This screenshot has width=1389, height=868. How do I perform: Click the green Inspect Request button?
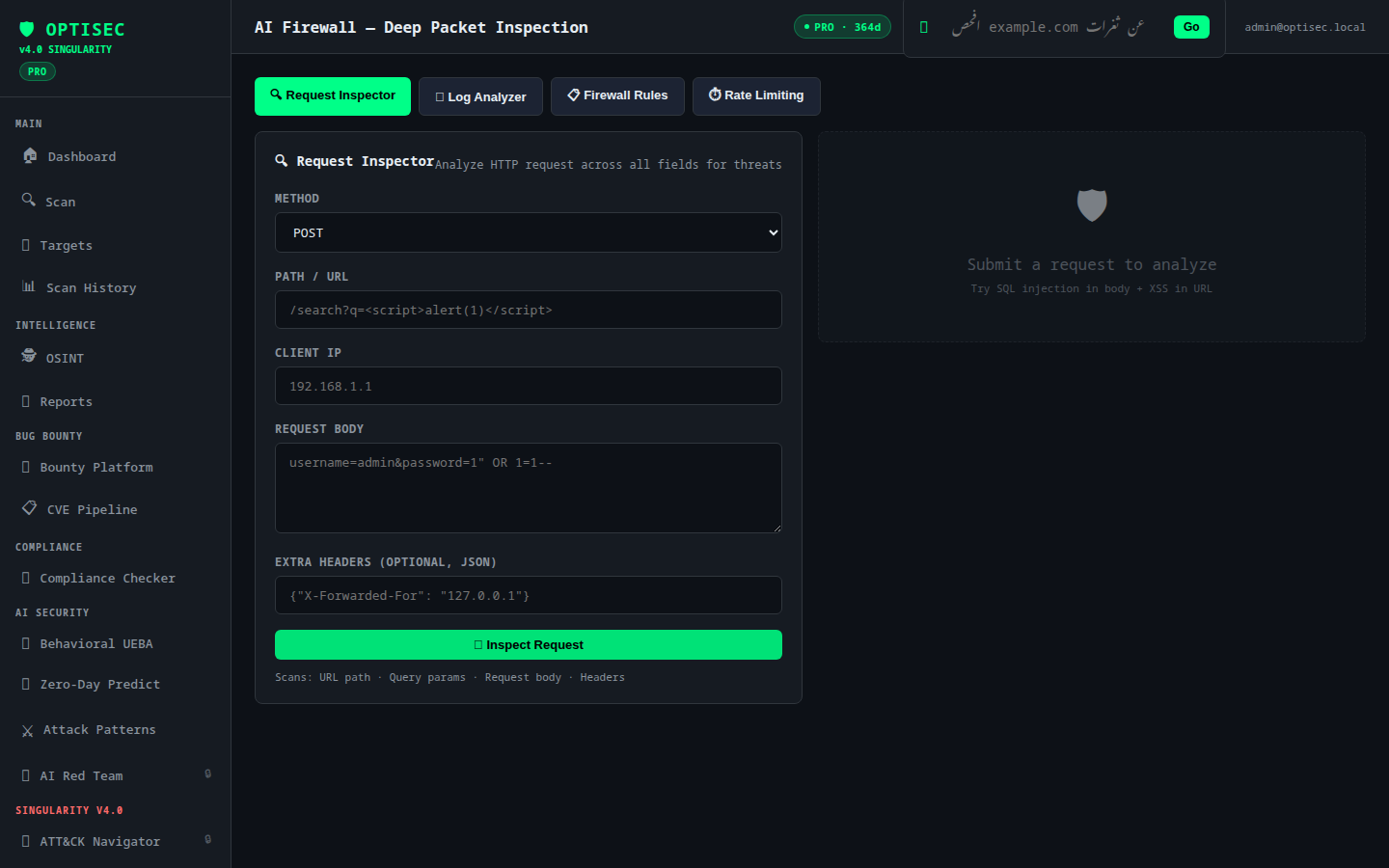point(529,644)
